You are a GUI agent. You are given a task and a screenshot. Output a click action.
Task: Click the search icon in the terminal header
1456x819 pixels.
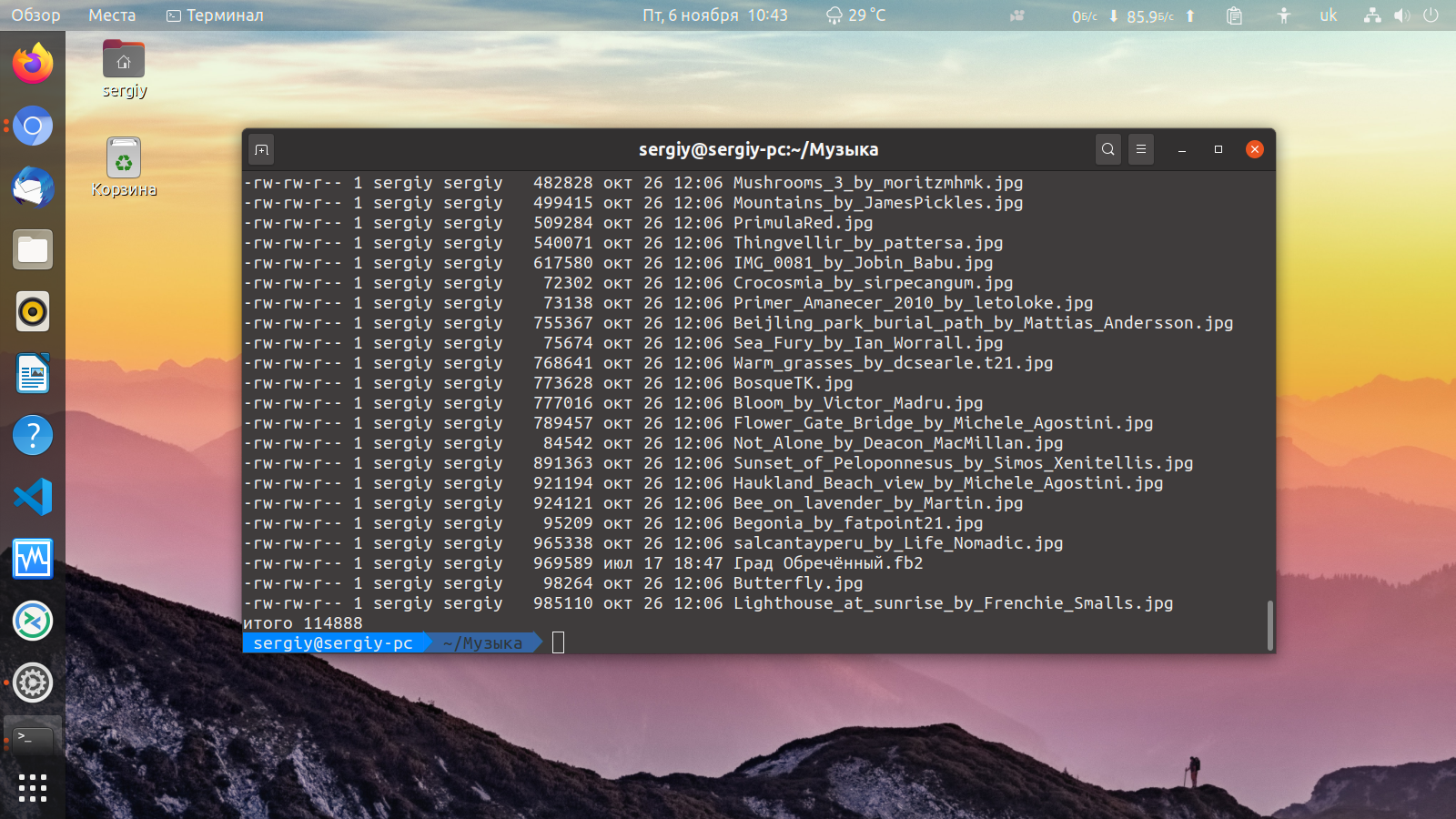pyautogui.click(x=1107, y=149)
